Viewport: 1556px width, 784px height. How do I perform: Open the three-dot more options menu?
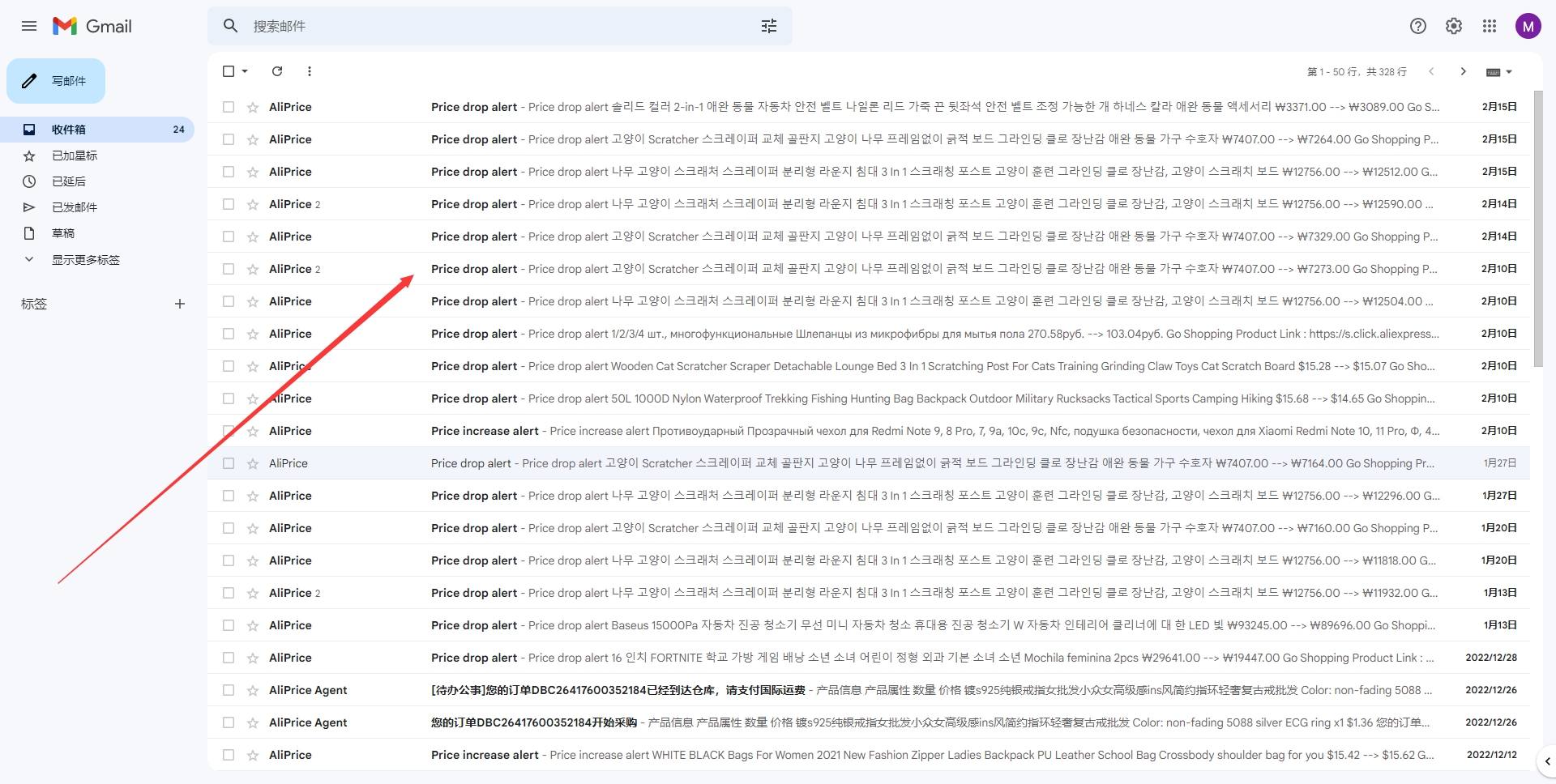(310, 71)
